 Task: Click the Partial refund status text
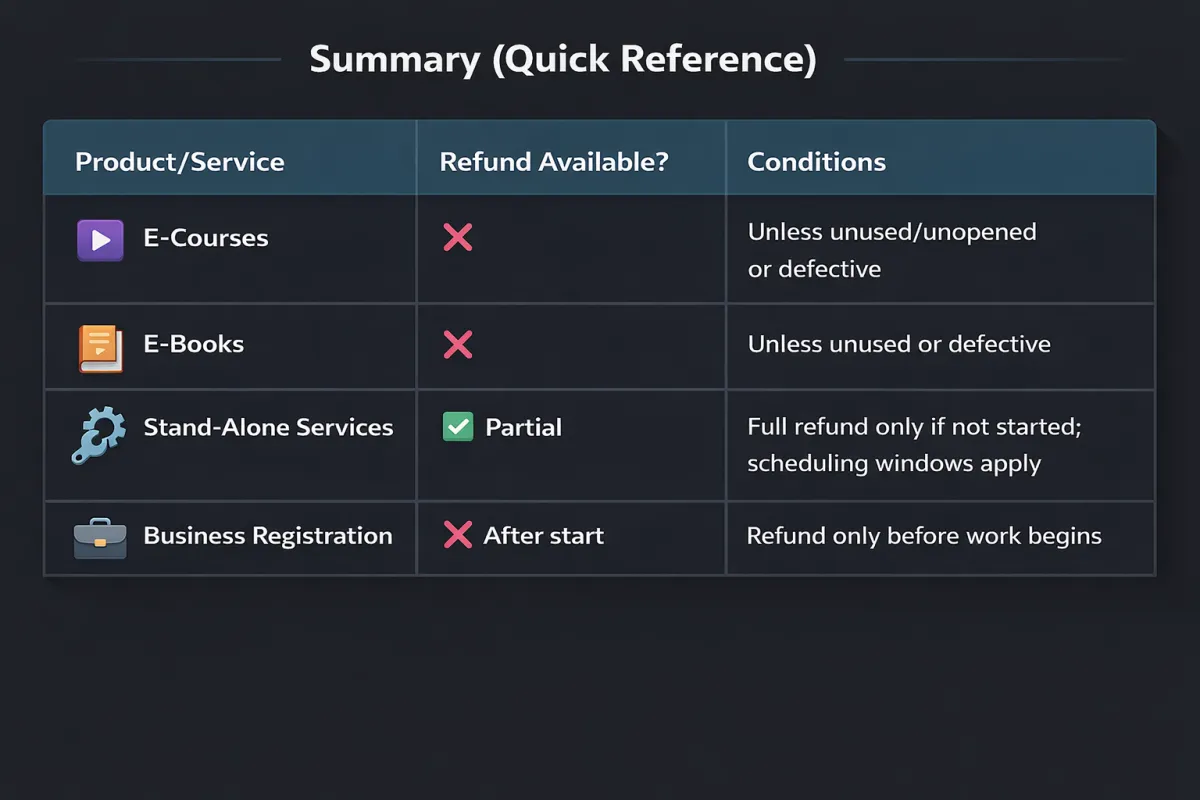[x=523, y=427]
